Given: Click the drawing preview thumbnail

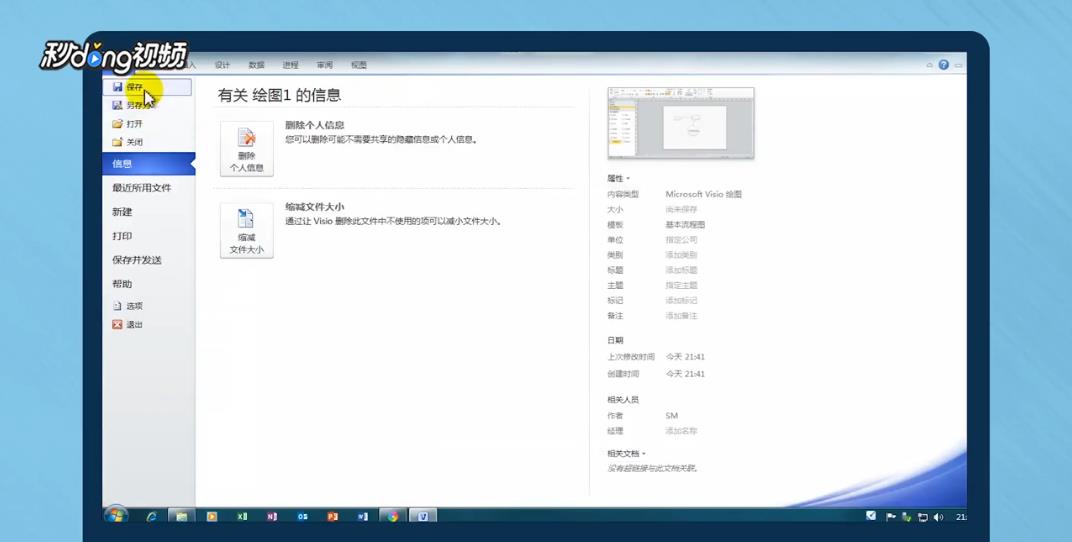Looking at the screenshot, I should coord(681,122).
